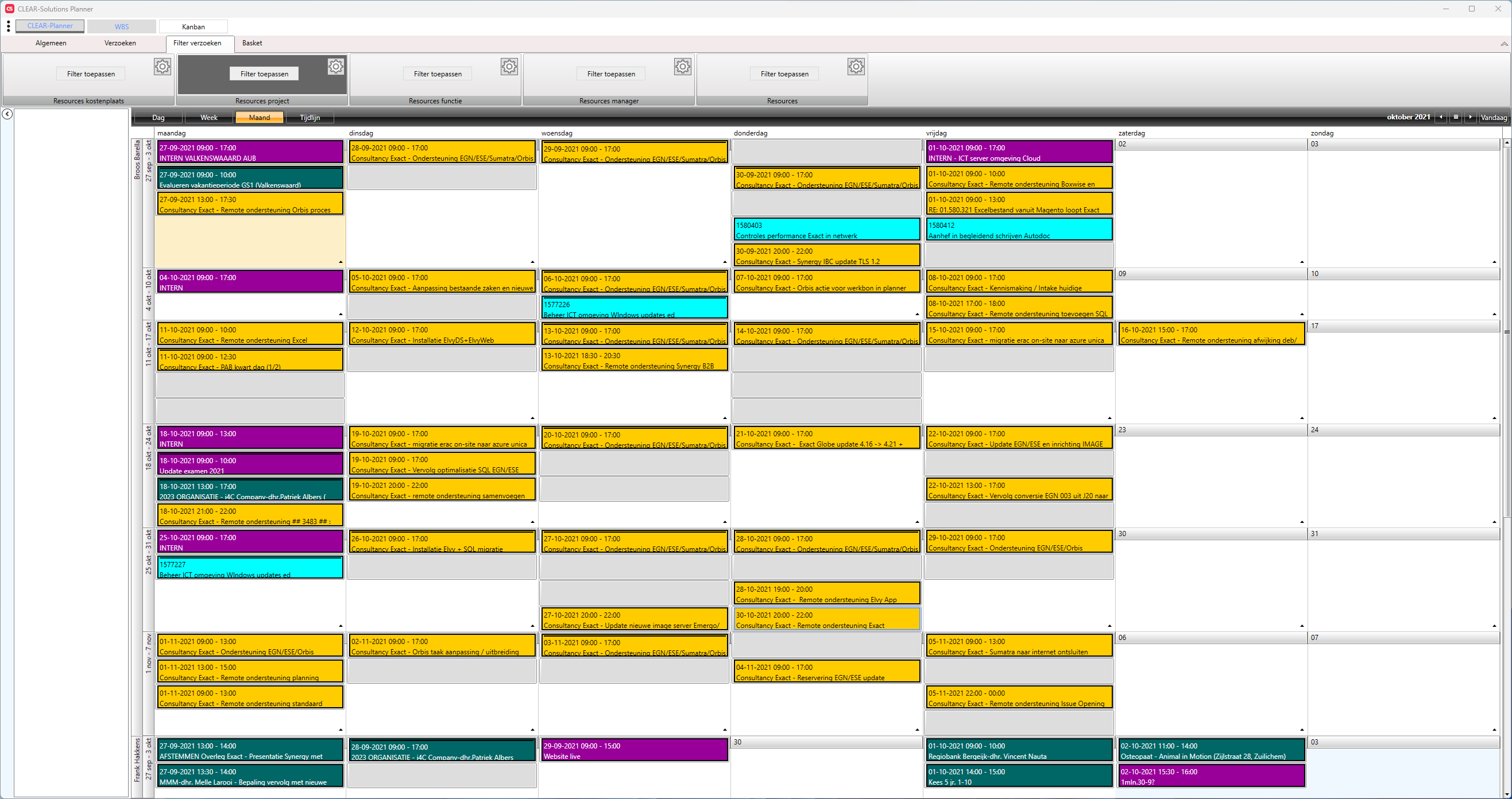Expand the Tuesday 19-10 cell arrow
Screen dimensions: 1512x799
(532, 522)
